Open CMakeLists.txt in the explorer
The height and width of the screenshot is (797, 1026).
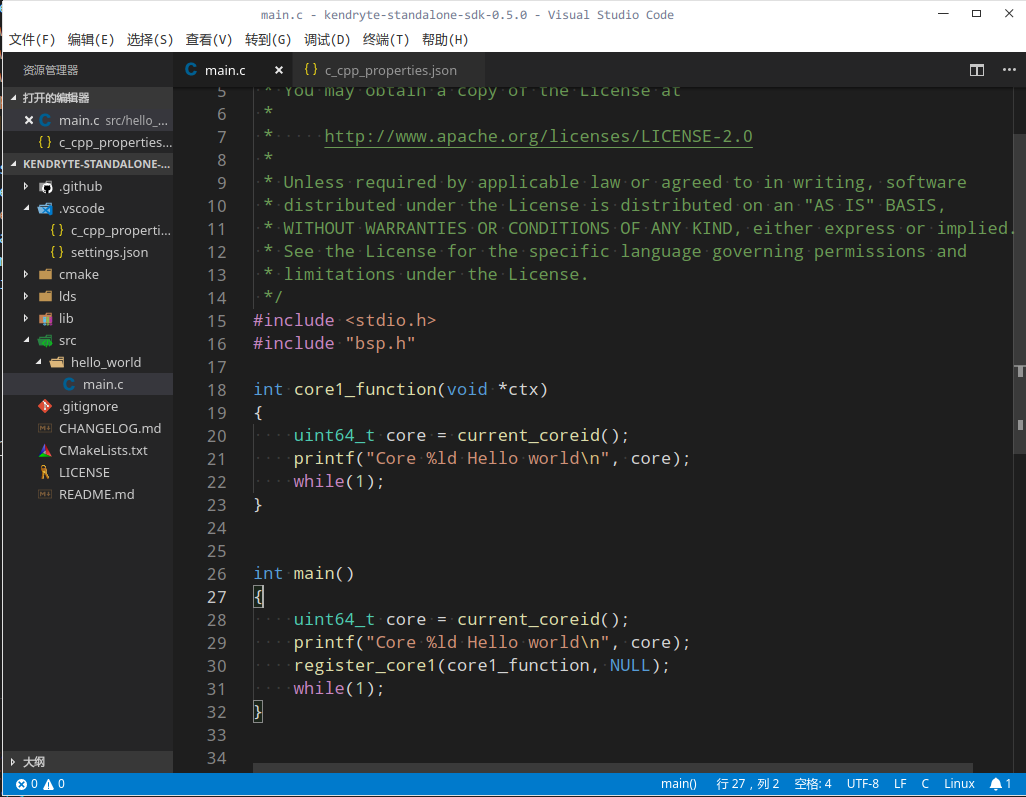click(102, 450)
